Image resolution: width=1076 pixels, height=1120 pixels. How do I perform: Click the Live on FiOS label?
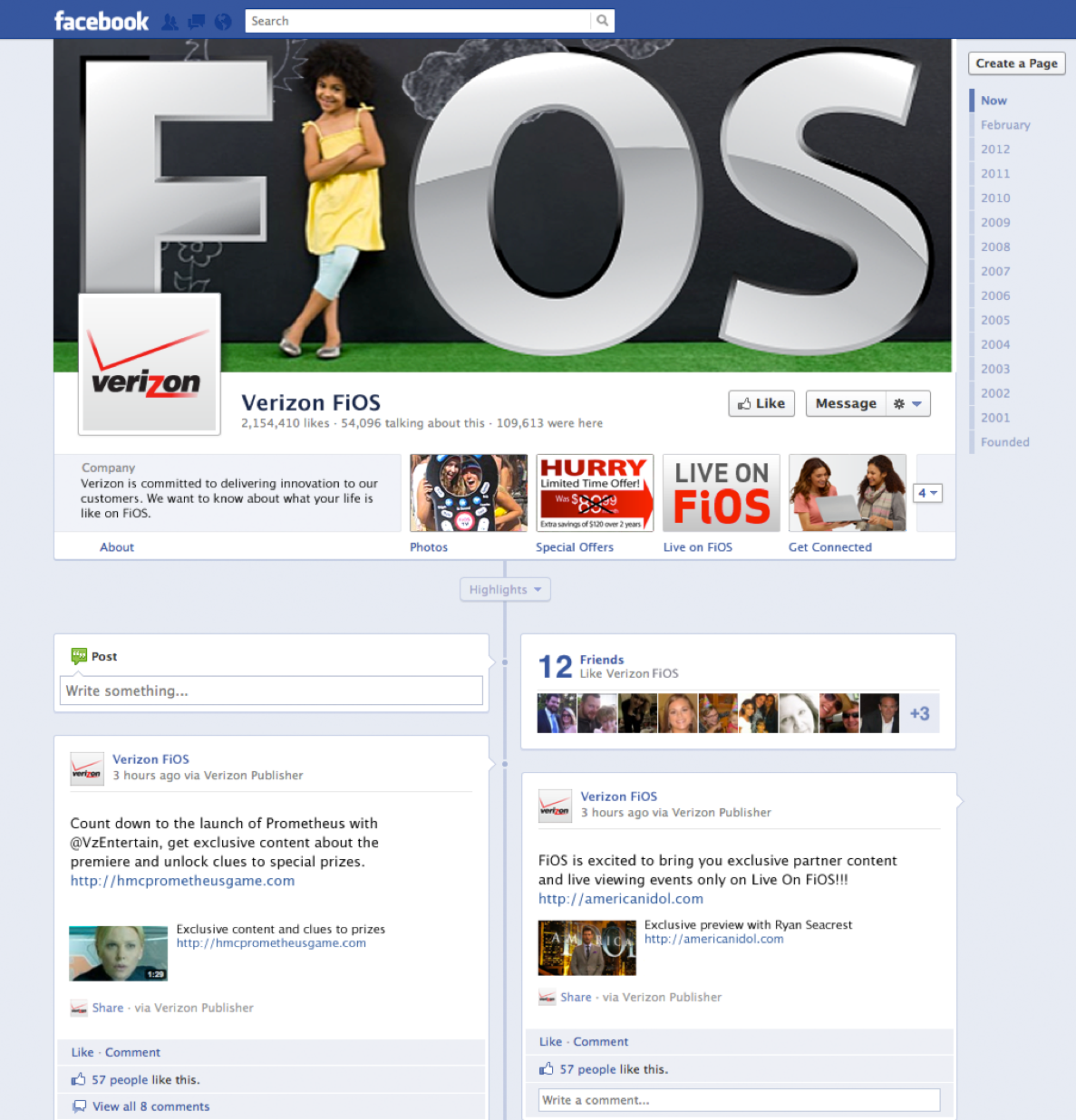(698, 547)
